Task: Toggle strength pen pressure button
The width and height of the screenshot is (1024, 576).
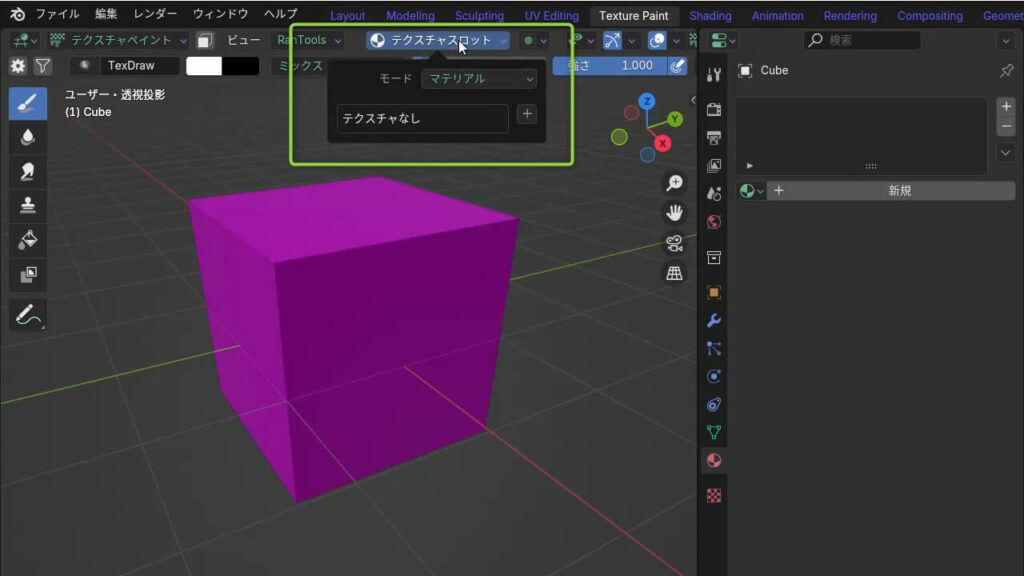Action: [x=677, y=65]
